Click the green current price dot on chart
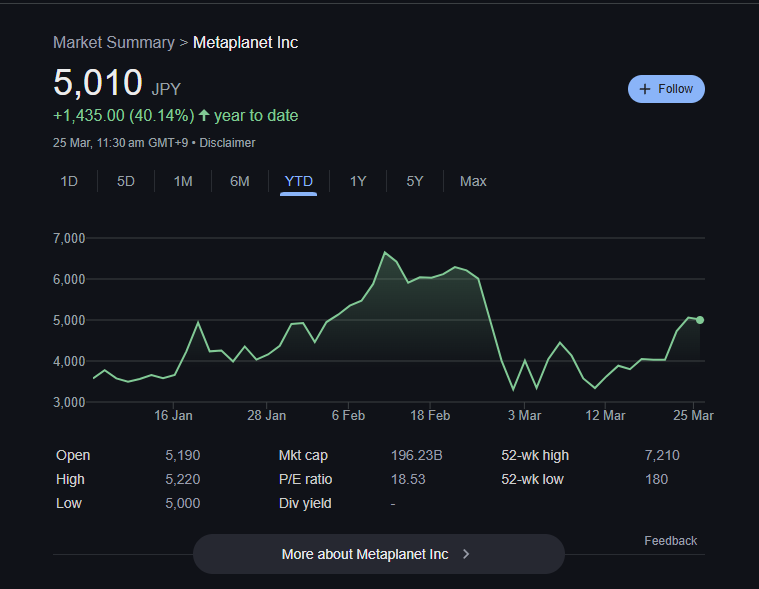This screenshot has width=759, height=589. pyautogui.click(x=700, y=320)
